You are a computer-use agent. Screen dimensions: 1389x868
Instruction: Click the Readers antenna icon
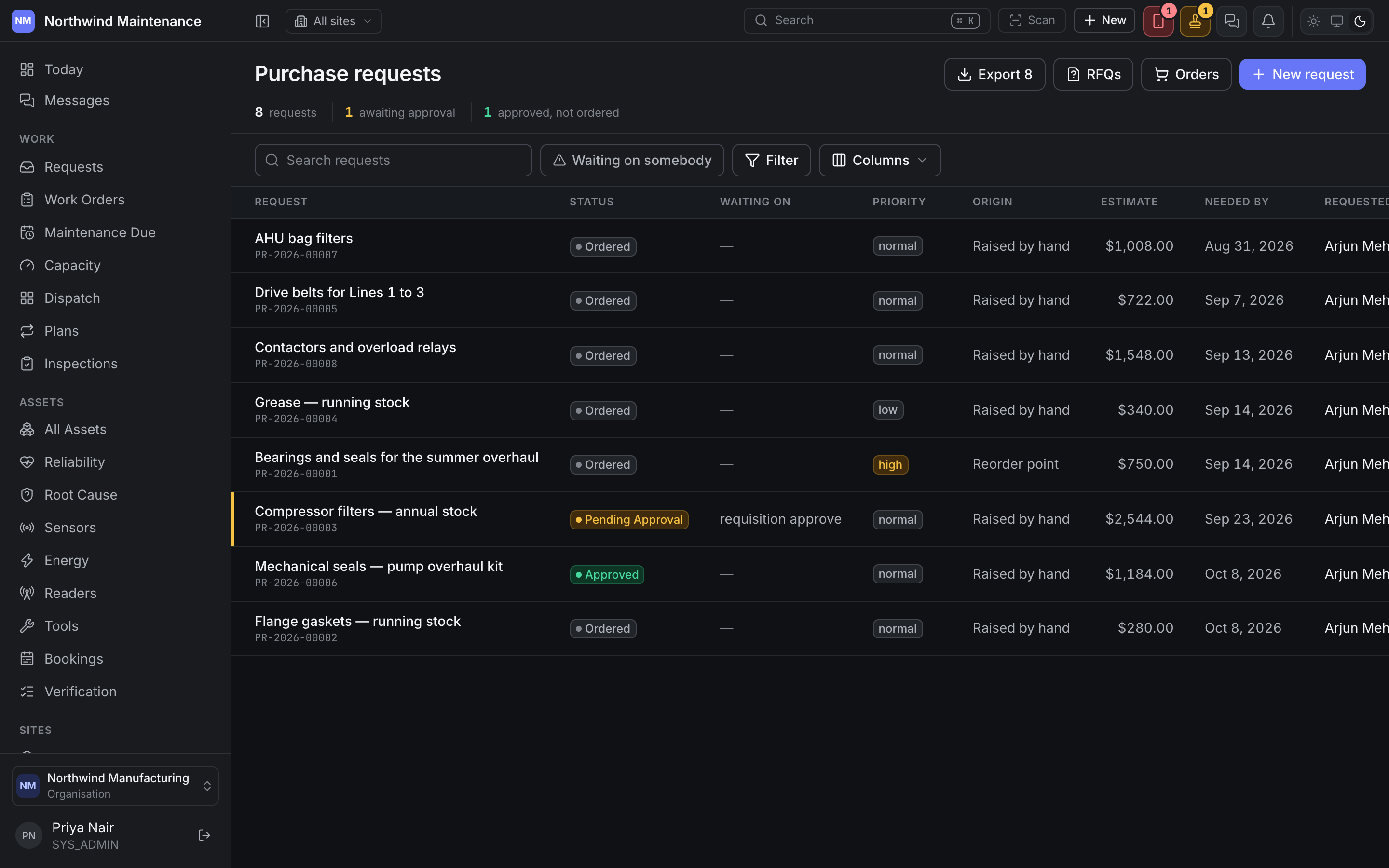[x=27, y=593]
